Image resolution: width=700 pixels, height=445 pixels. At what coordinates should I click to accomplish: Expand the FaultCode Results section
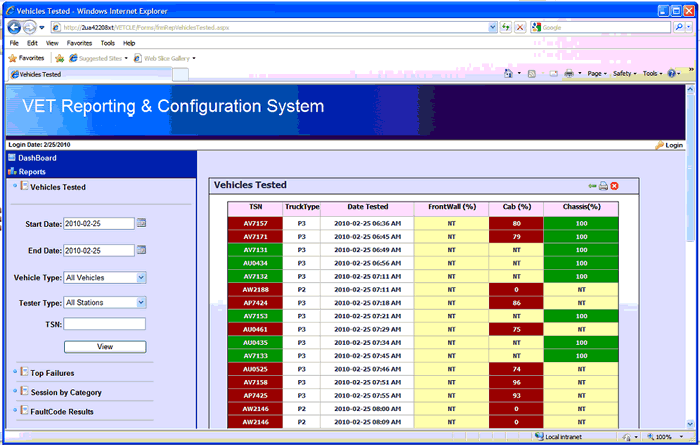pos(61,411)
